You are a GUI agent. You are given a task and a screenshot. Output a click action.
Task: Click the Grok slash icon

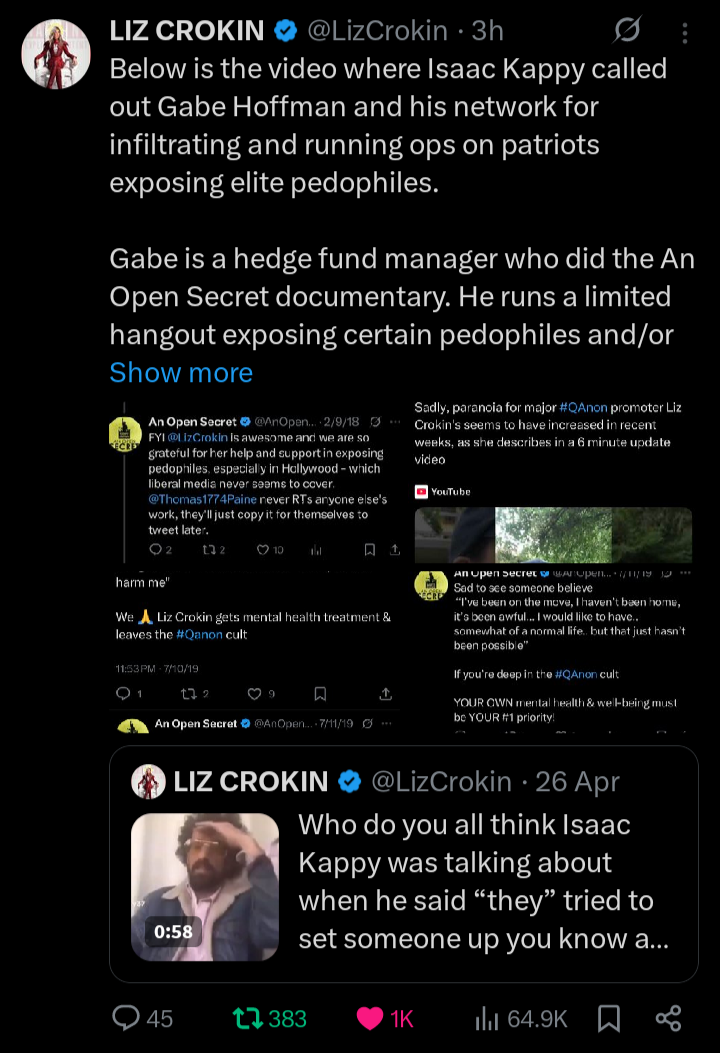[627, 32]
